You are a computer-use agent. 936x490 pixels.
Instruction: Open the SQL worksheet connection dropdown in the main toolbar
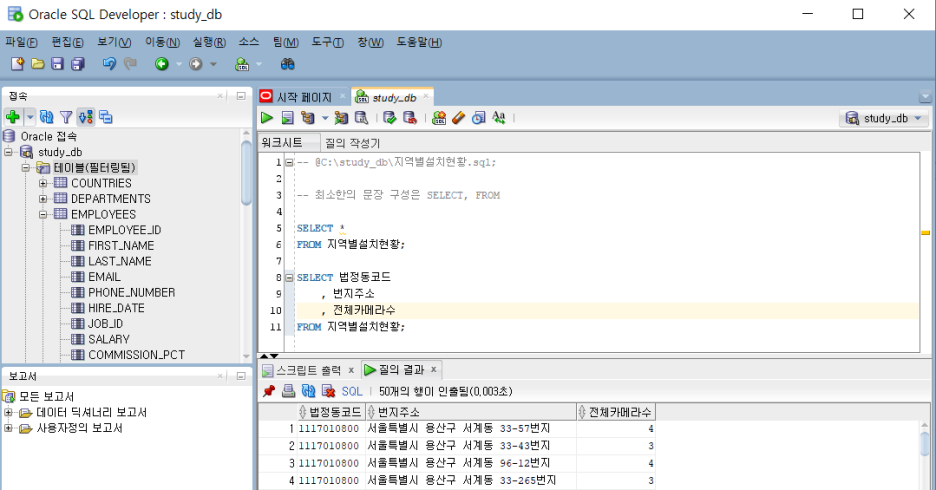[x=258, y=64]
